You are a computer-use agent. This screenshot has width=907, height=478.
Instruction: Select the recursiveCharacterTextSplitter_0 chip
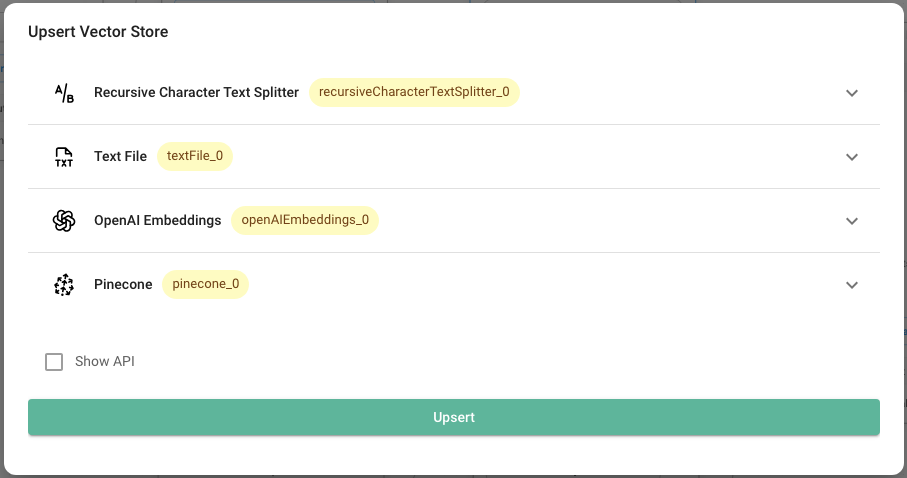click(x=414, y=92)
